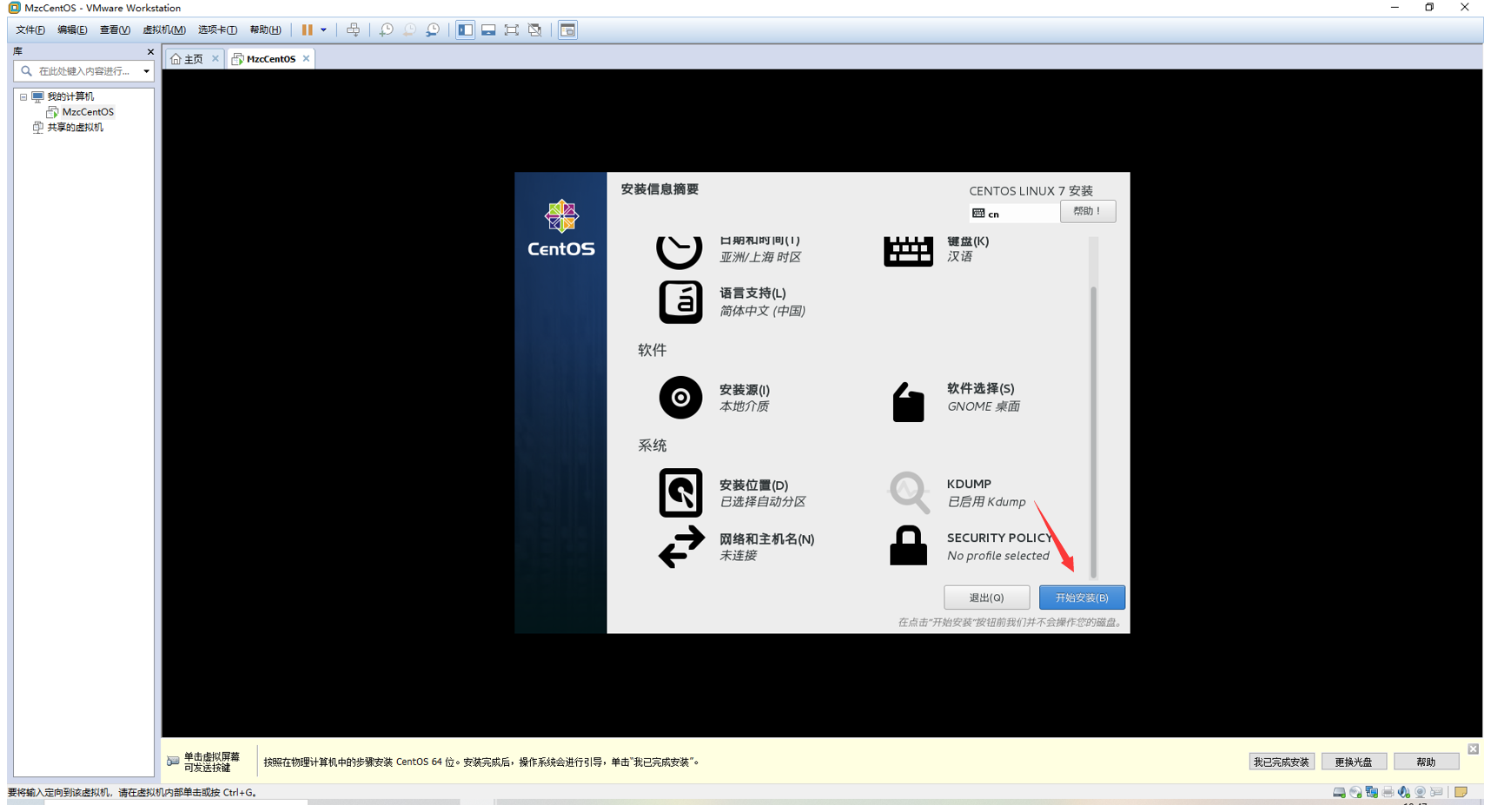Open 日期和时间 clock icon

point(679,251)
